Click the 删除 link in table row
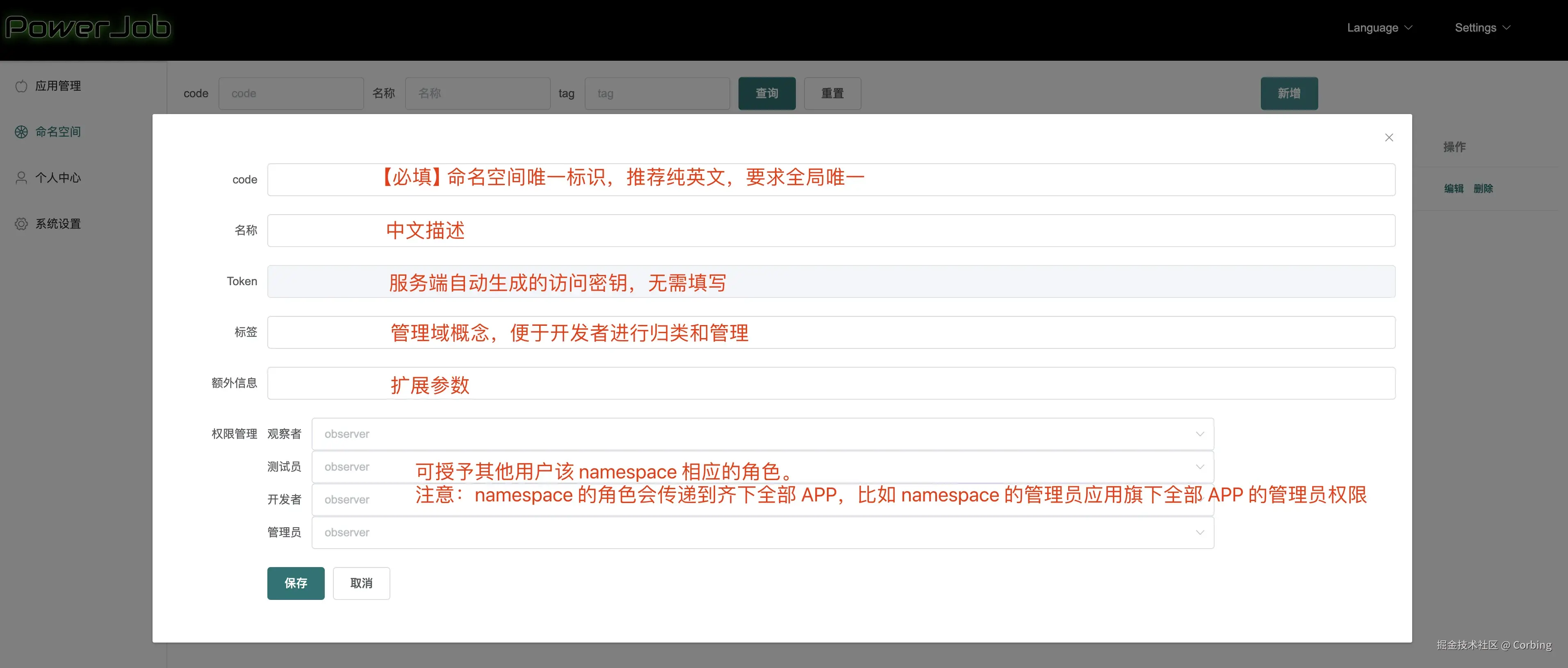Viewport: 1568px width, 668px height. click(x=1483, y=189)
